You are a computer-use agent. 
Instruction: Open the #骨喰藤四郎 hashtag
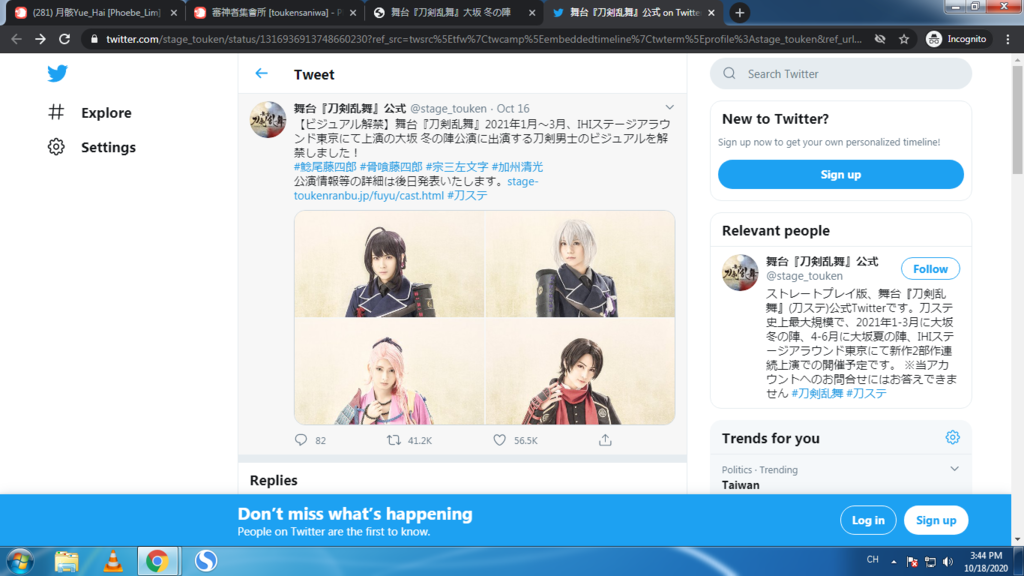(391, 167)
